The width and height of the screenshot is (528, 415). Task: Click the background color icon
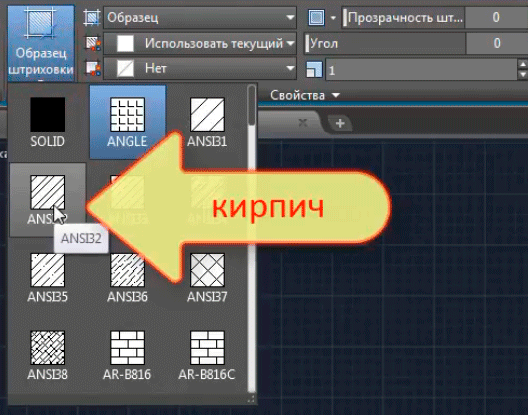(92, 68)
